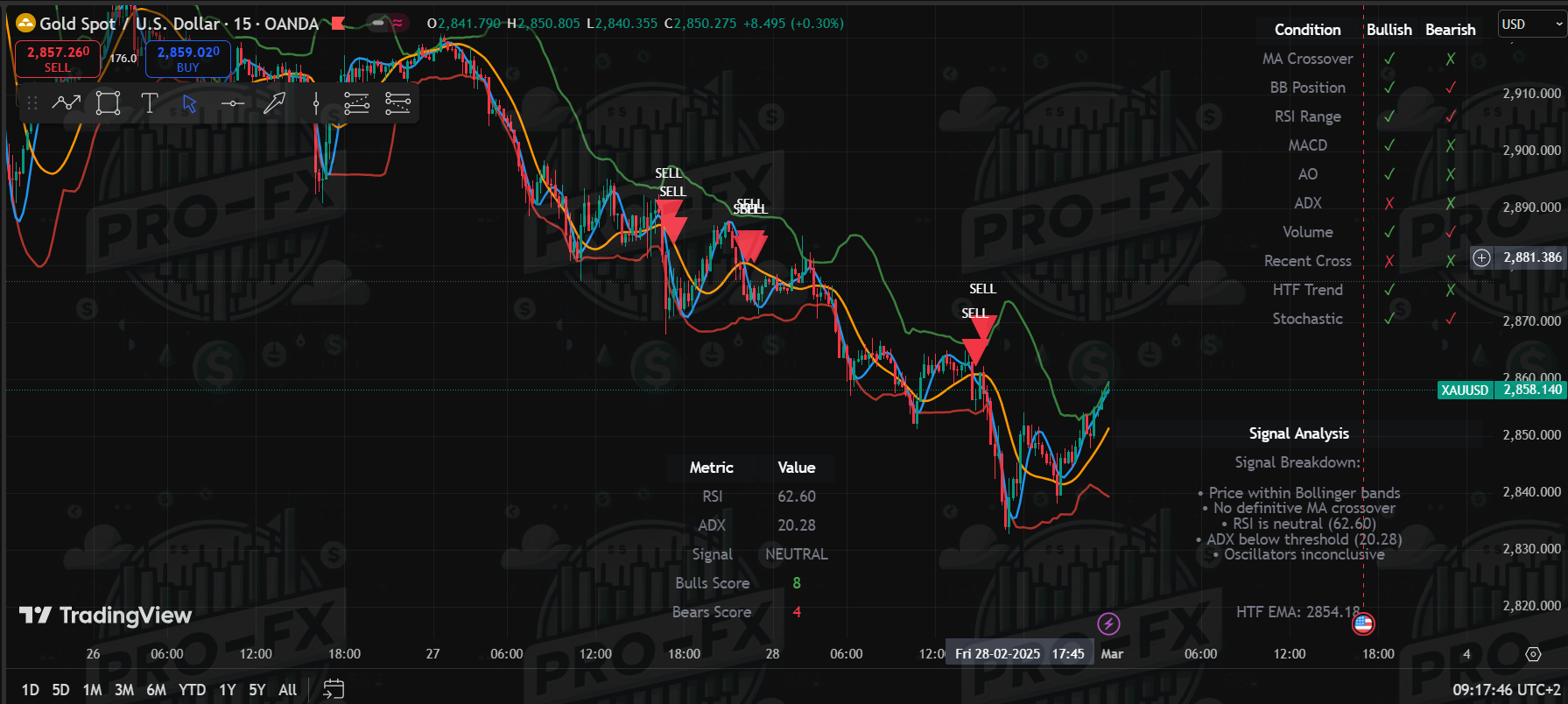Activate the arrow cursor pointer tool
Image resolution: width=1568 pixels, height=704 pixels.
click(x=190, y=103)
